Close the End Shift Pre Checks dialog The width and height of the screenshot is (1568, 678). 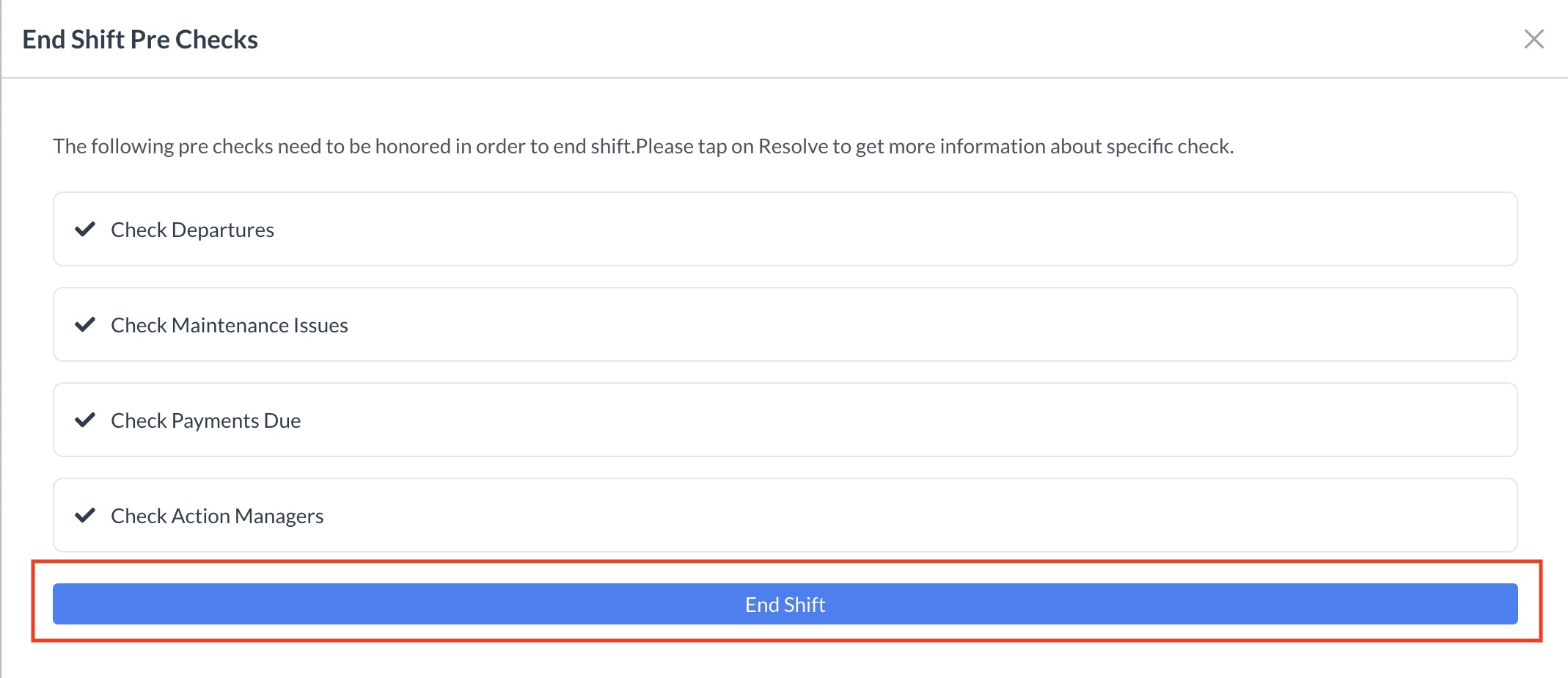click(x=1534, y=39)
